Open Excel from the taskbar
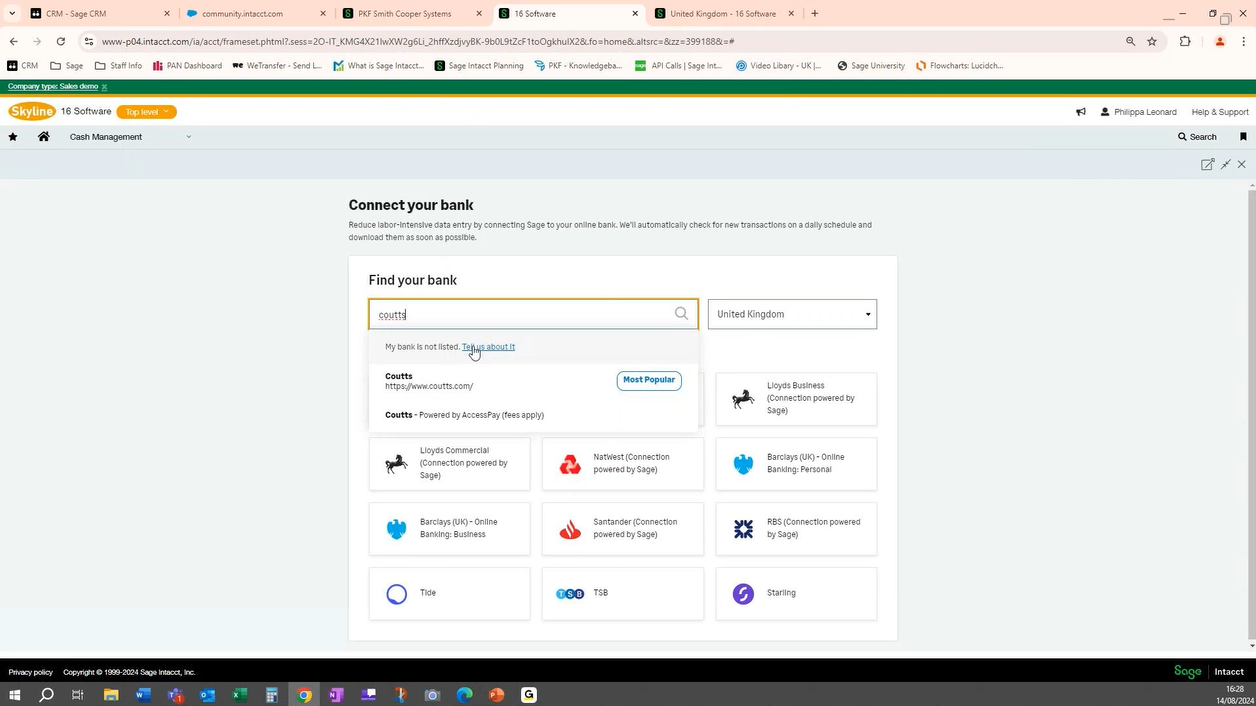This screenshot has height=706, width=1256. coord(240,695)
